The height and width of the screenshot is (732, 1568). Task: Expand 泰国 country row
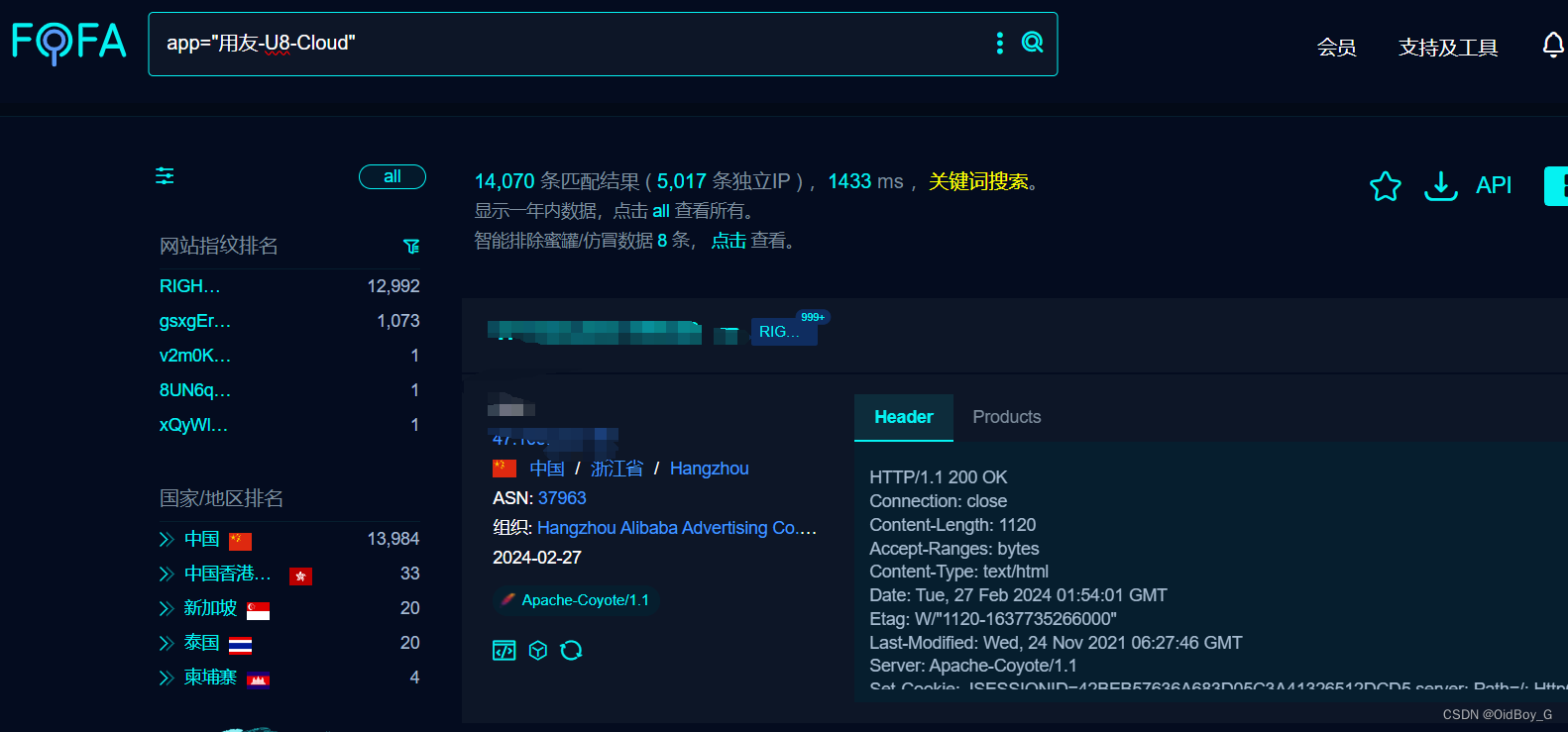166,643
